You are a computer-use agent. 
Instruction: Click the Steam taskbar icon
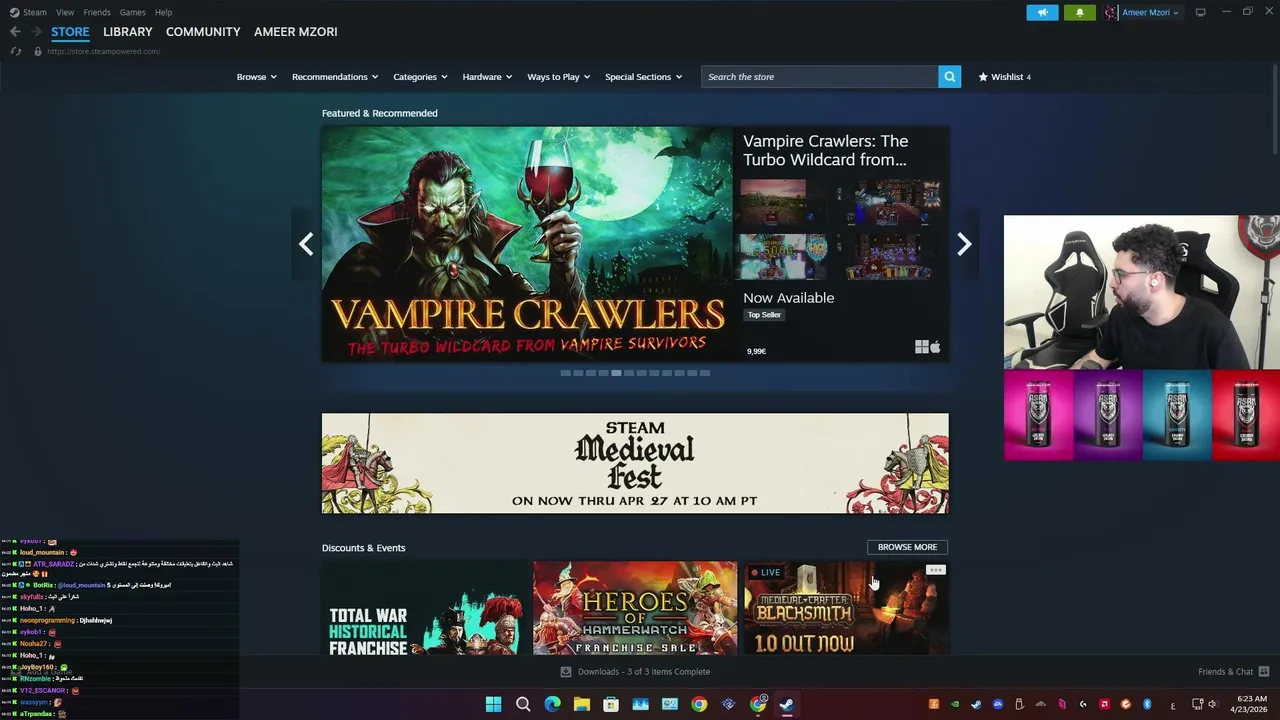[x=787, y=704]
